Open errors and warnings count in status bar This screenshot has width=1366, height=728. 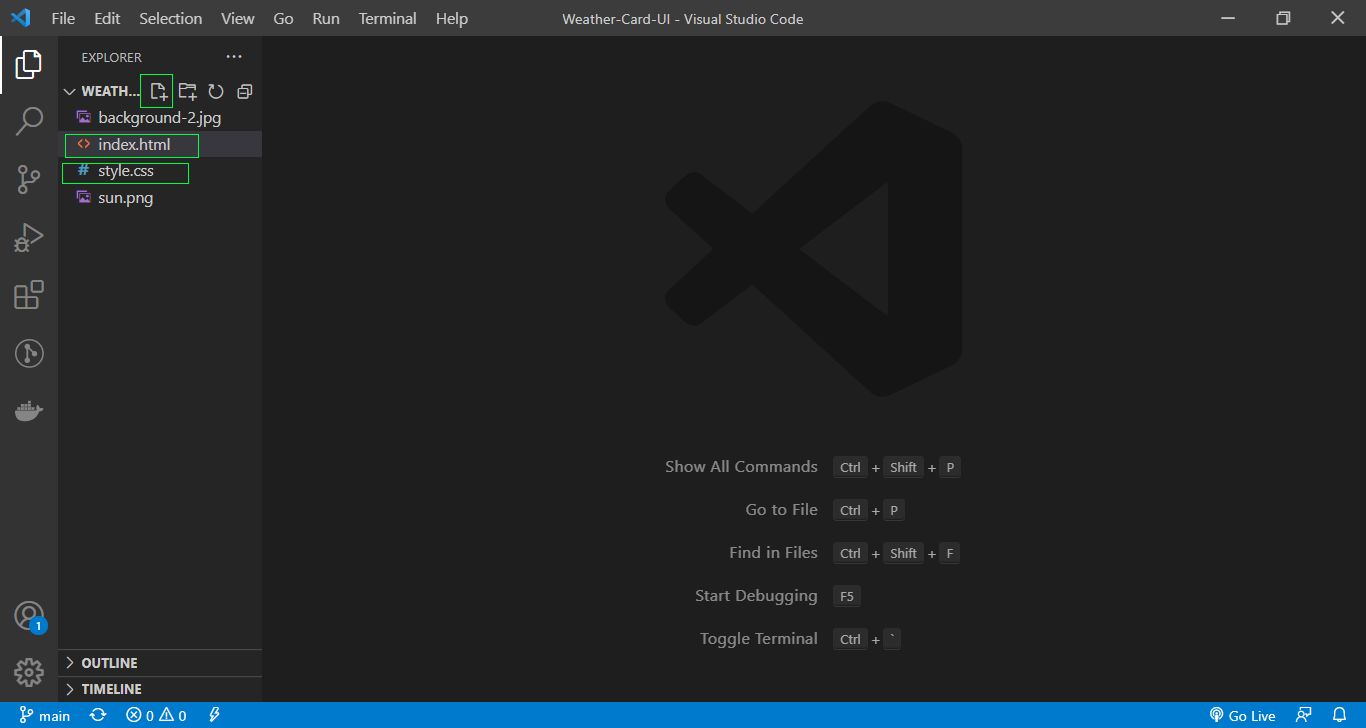click(156, 715)
